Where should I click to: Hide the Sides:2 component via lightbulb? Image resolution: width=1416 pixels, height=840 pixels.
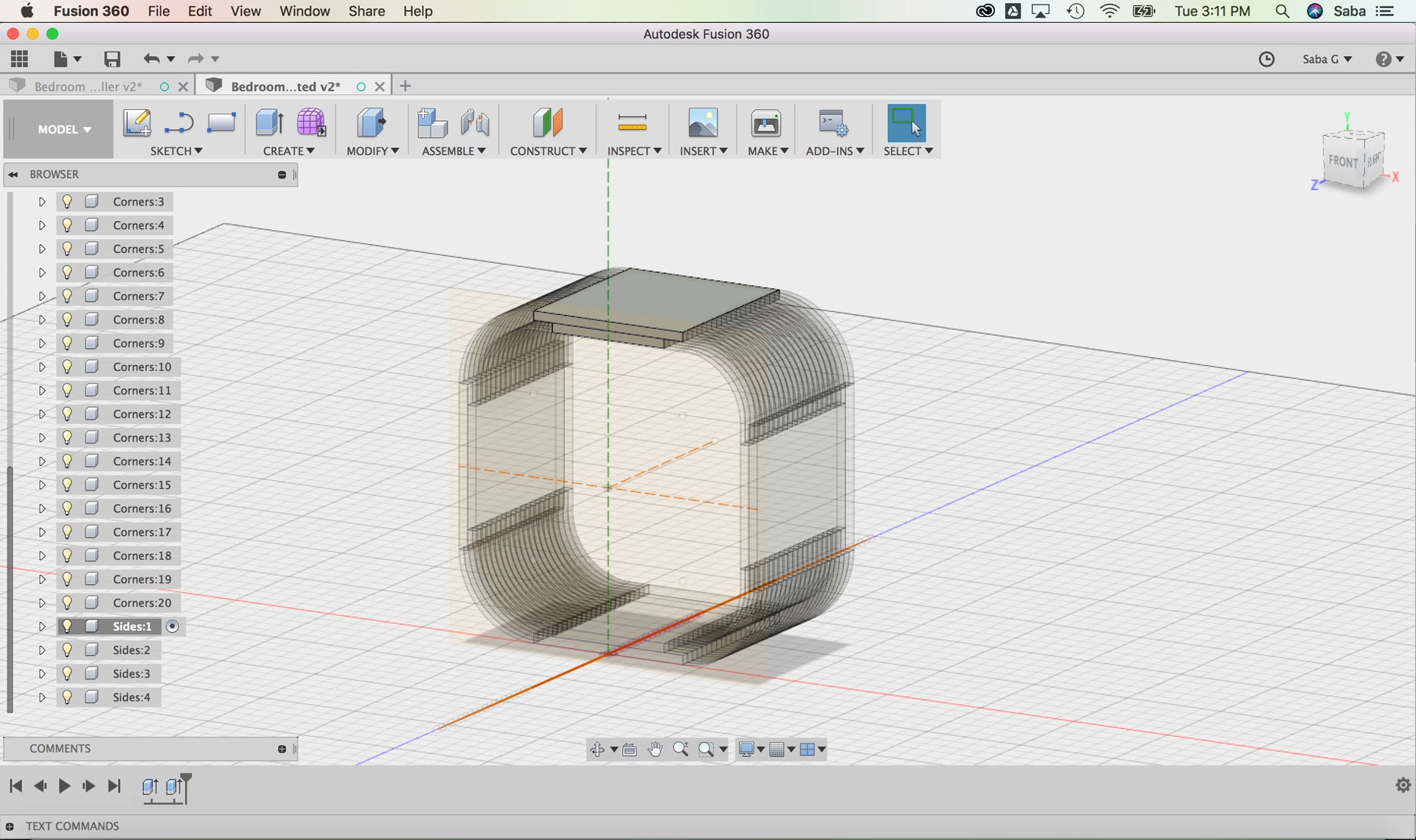click(67, 650)
